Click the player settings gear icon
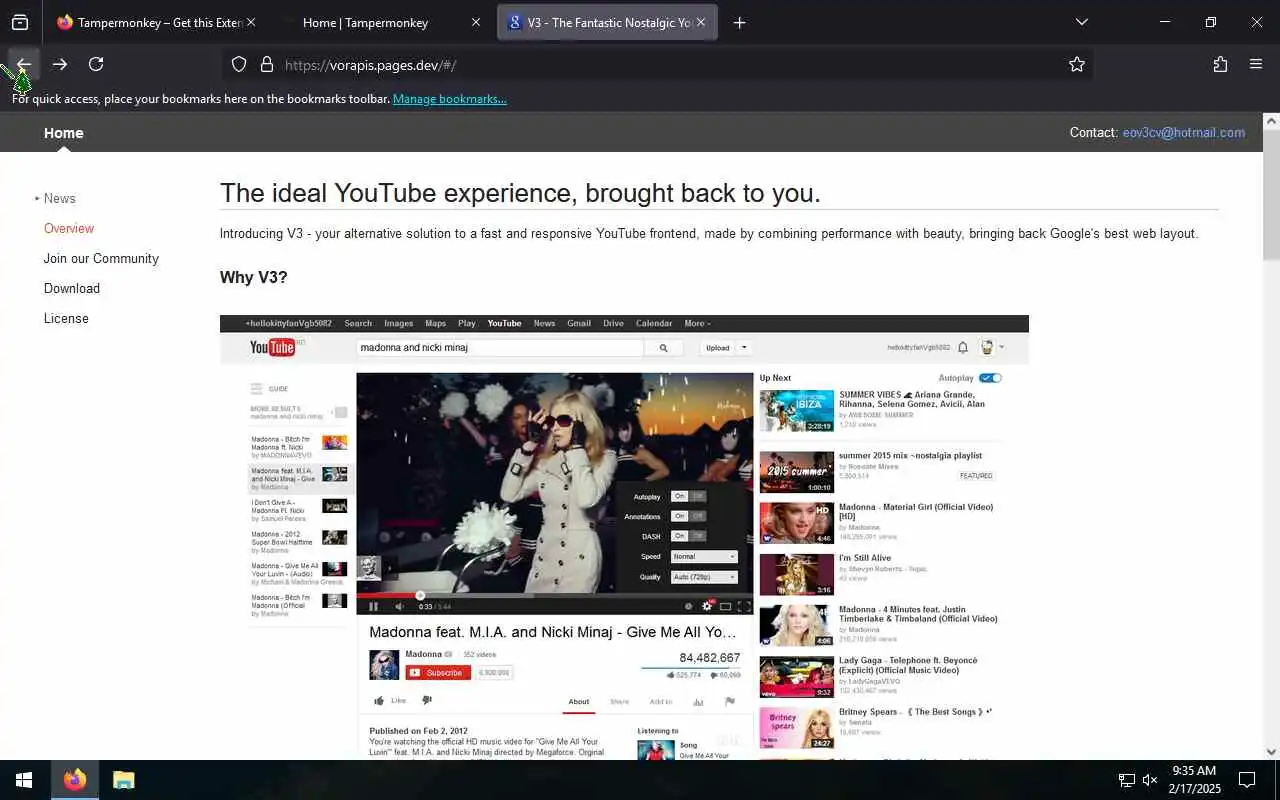 coord(707,606)
